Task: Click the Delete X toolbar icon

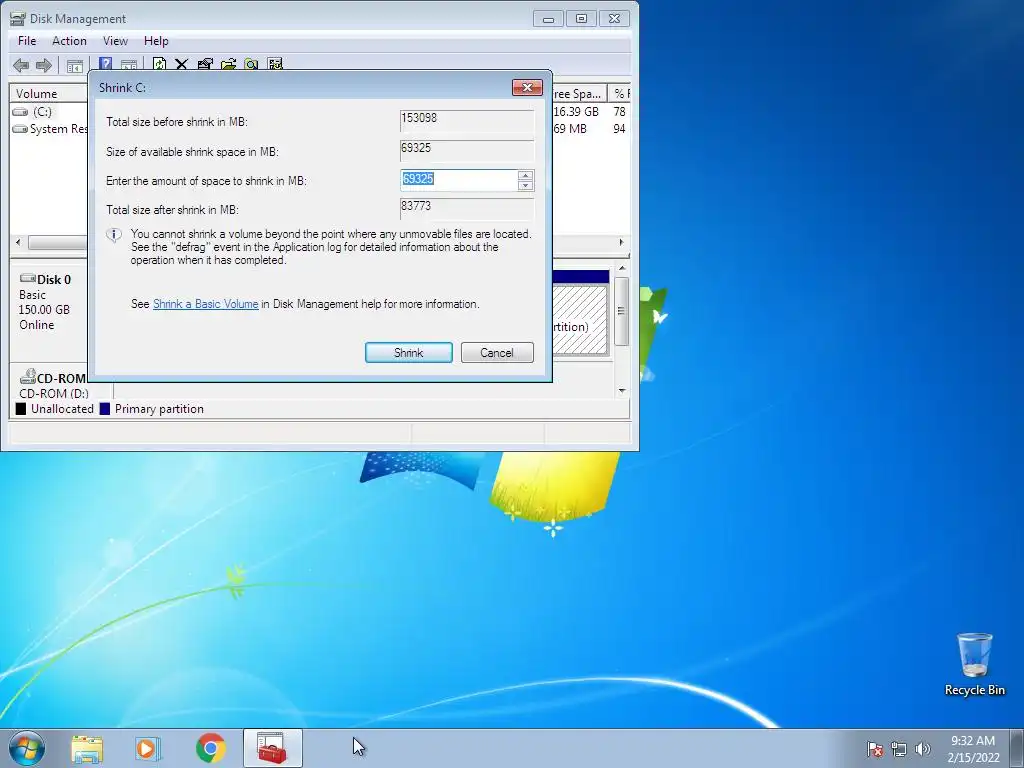Action: [182, 64]
